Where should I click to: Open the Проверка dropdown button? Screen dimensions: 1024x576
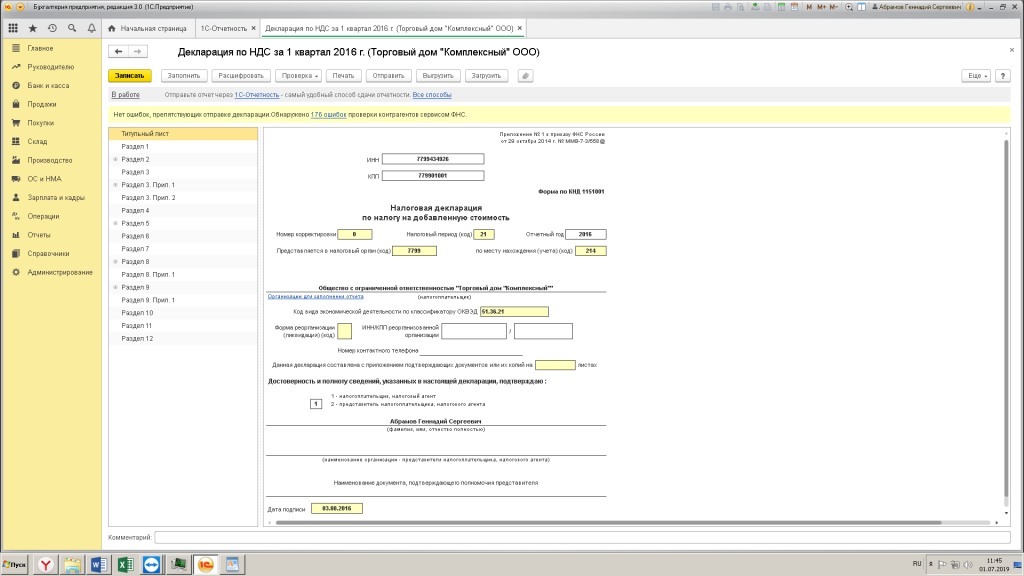point(299,76)
